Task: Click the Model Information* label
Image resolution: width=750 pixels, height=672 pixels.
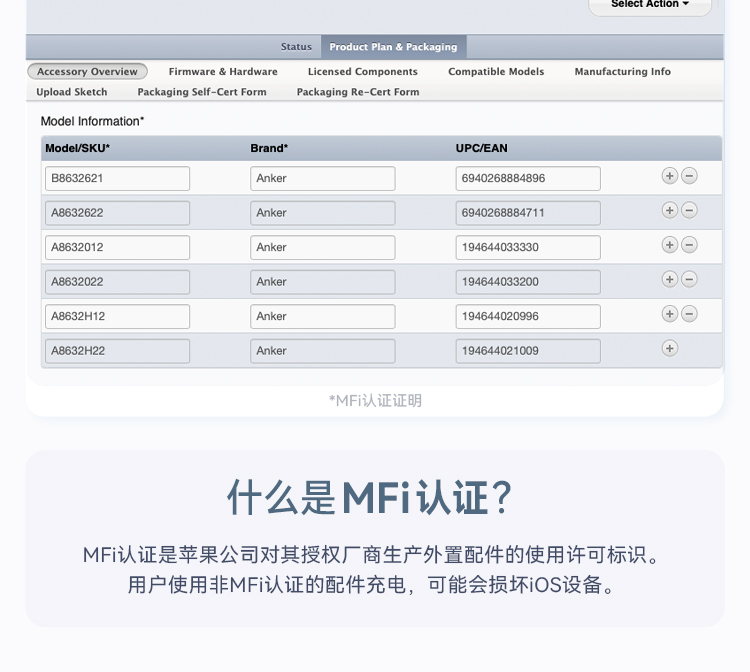Action: 92,121
